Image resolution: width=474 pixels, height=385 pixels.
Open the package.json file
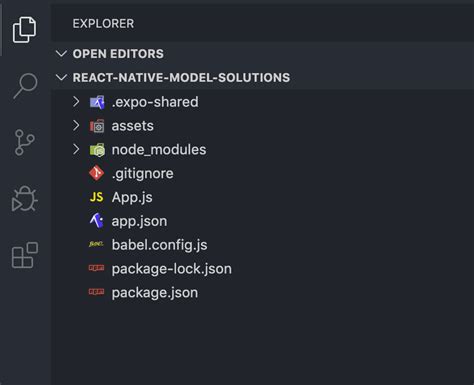(155, 293)
